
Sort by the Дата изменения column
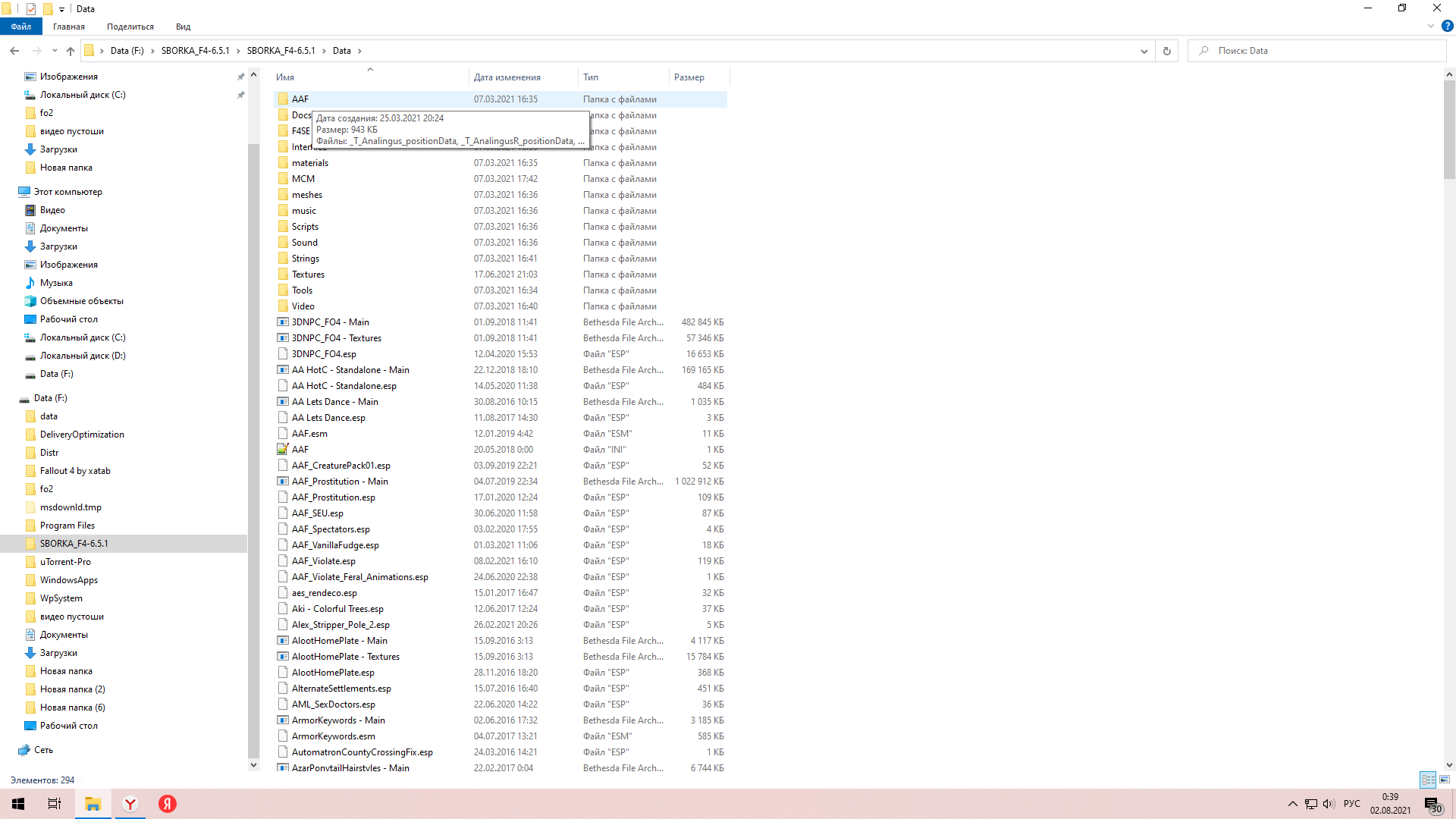click(x=507, y=77)
